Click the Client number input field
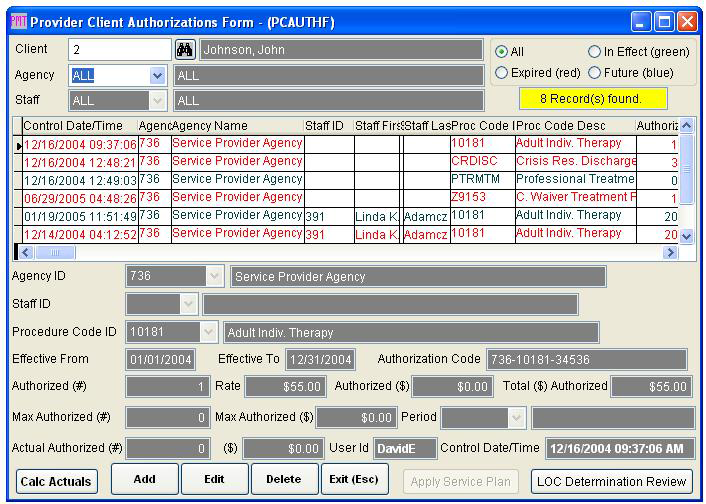Screen dimensions: 706x504 point(119,50)
